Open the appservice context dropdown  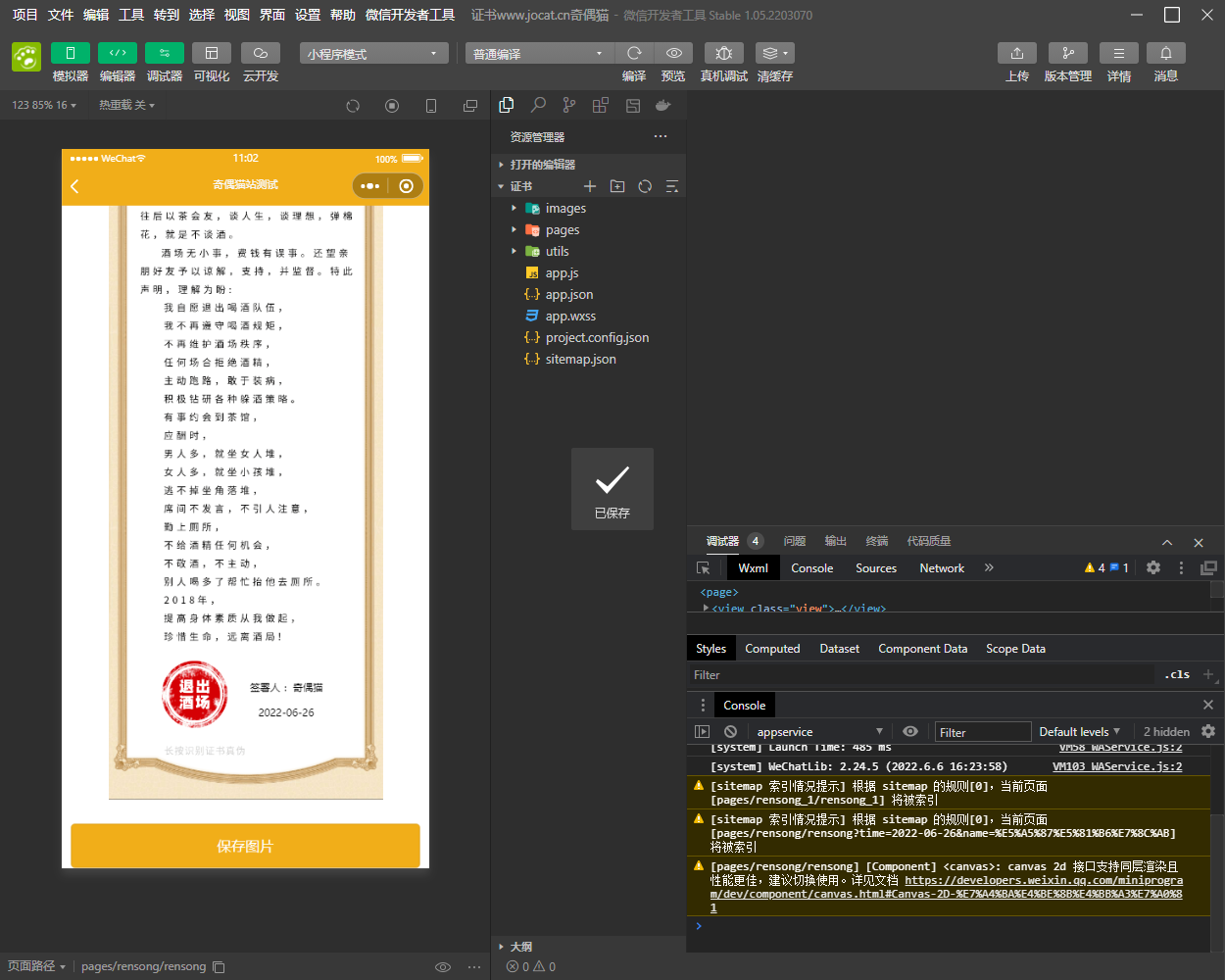[819, 731]
